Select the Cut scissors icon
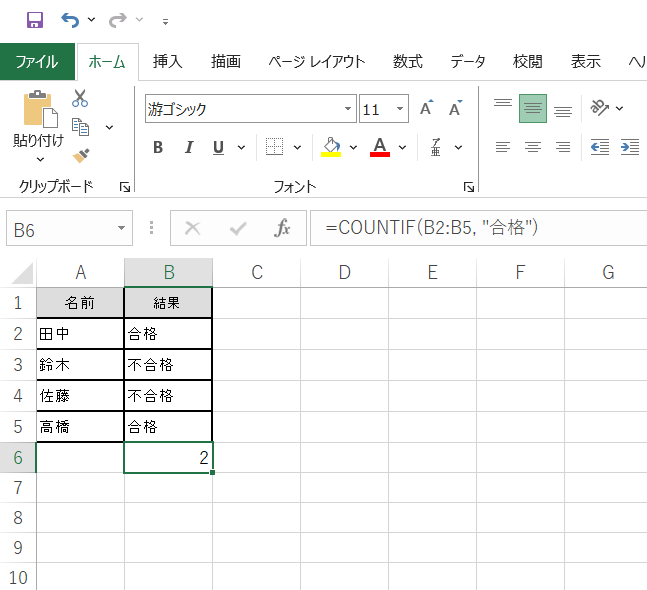 tap(80, 99)
